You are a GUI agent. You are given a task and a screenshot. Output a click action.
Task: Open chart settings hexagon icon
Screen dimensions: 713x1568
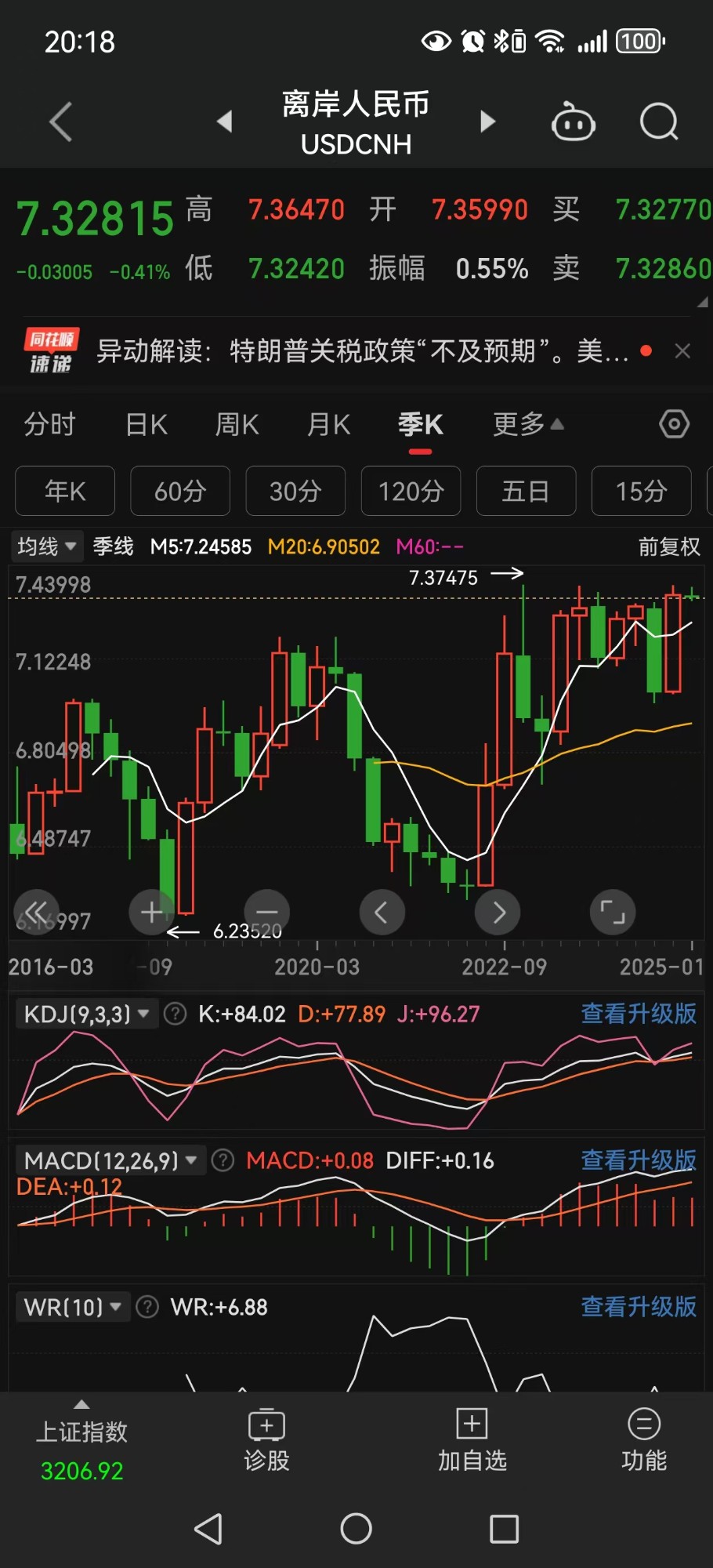pos(674,424)
